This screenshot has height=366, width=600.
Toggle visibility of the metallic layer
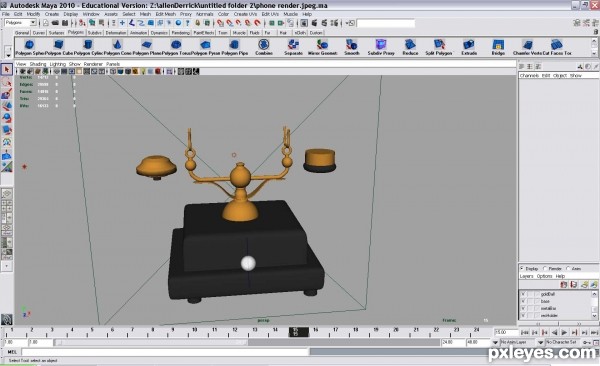click(523, 308)
